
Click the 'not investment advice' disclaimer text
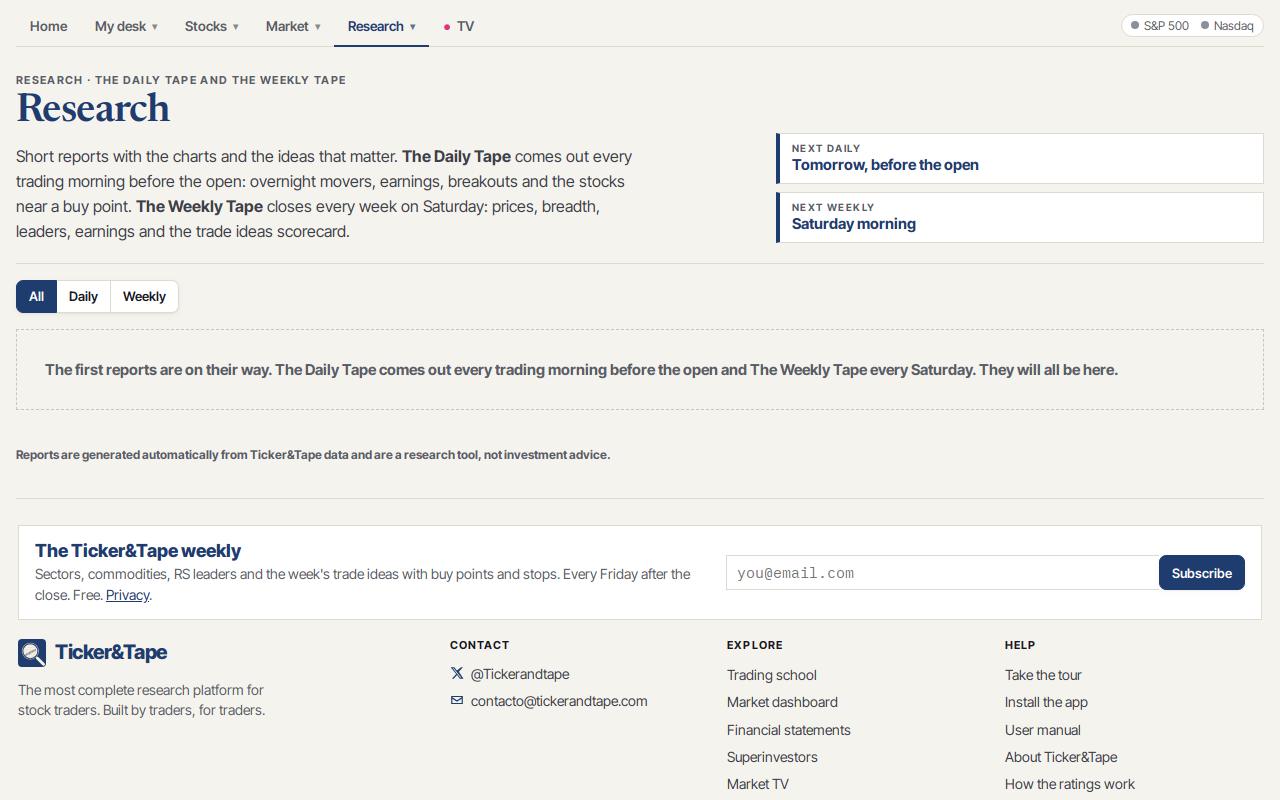313,454
